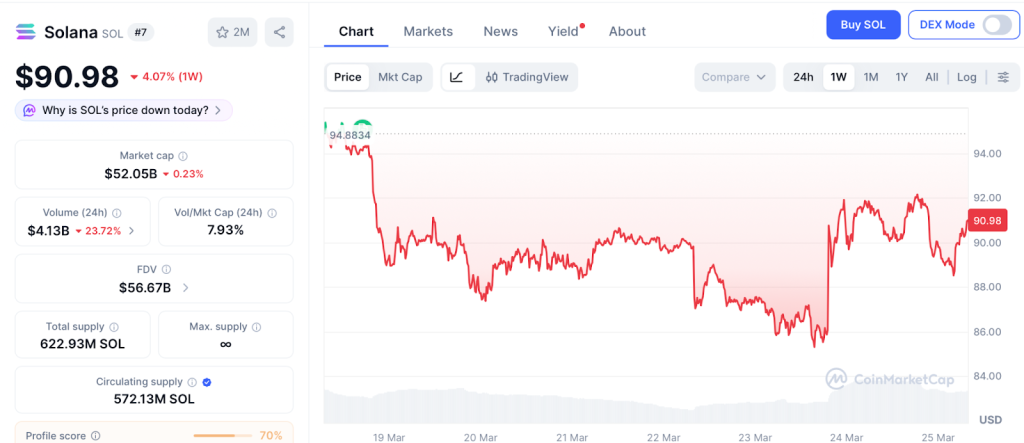The image size is (1024, 443).
Task: Expand the FDV details arrow
Action: click(186, 288)
